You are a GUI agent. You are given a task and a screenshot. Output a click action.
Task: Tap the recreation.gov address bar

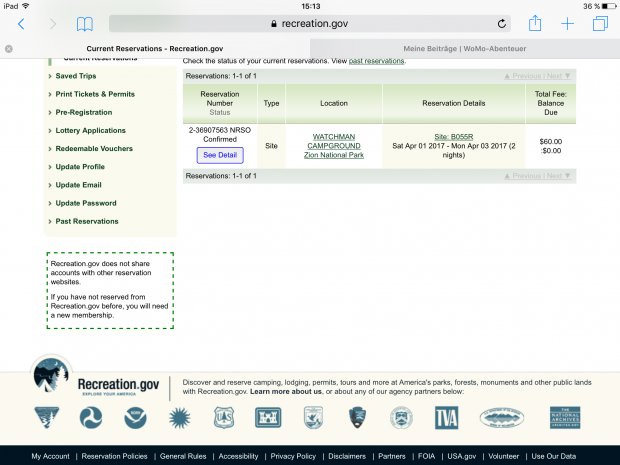coord(310,24)
